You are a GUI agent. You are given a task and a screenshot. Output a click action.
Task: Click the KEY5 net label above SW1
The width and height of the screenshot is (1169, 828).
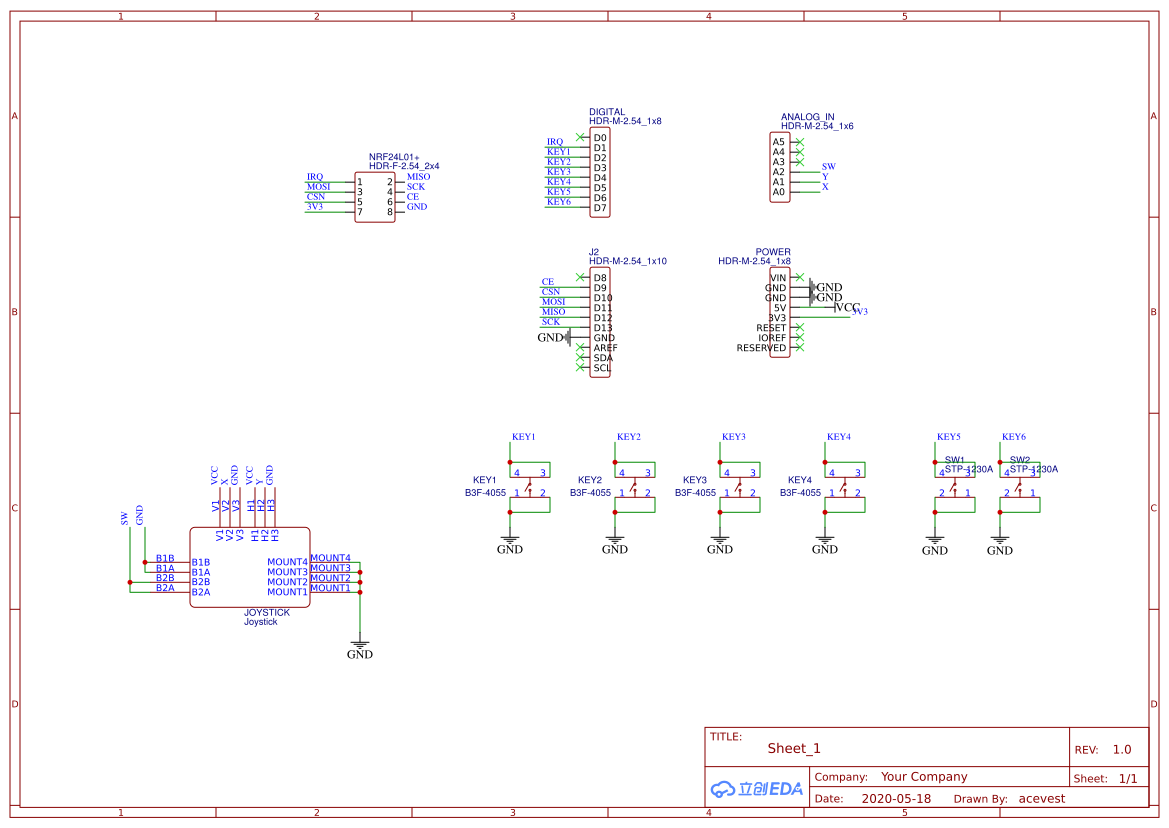[948, 437]
